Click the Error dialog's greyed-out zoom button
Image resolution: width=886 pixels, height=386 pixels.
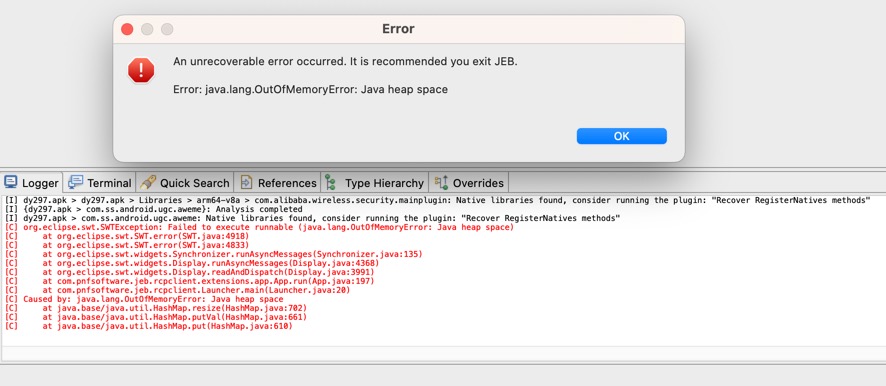167,29
